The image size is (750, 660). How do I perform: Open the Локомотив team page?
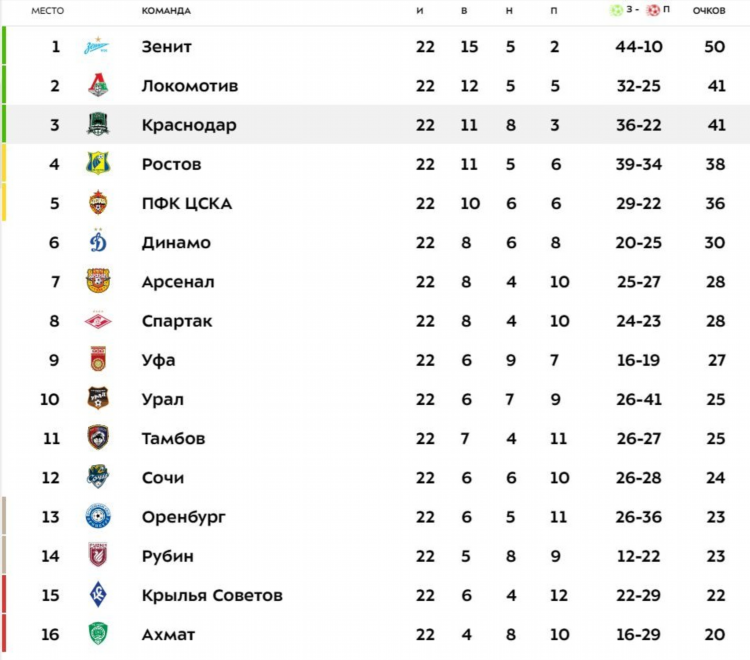(x=190, y=86)
